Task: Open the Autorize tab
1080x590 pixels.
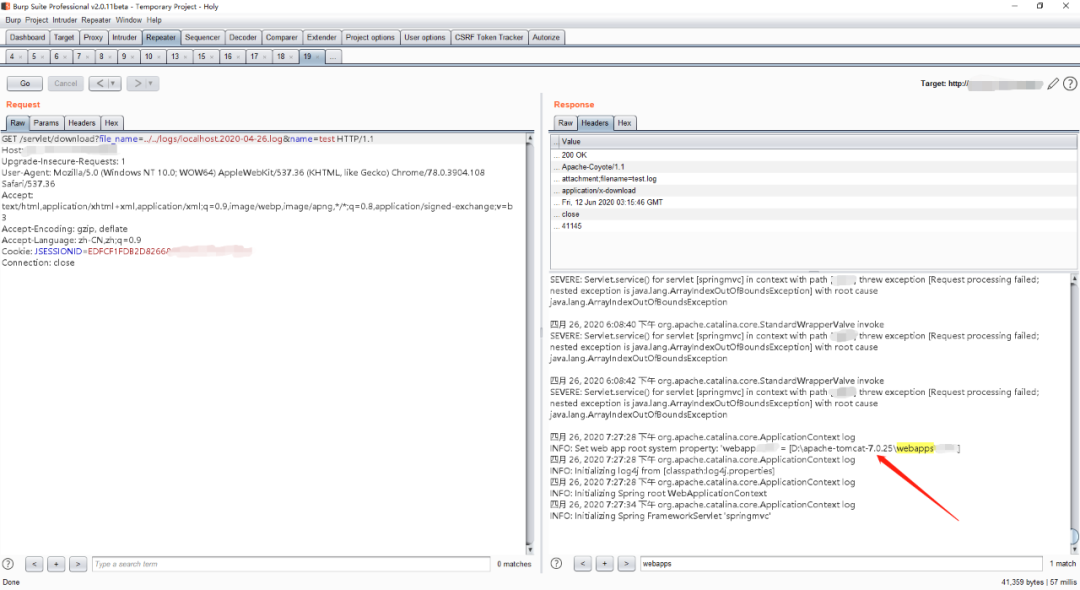Action: tap(546, 37)
